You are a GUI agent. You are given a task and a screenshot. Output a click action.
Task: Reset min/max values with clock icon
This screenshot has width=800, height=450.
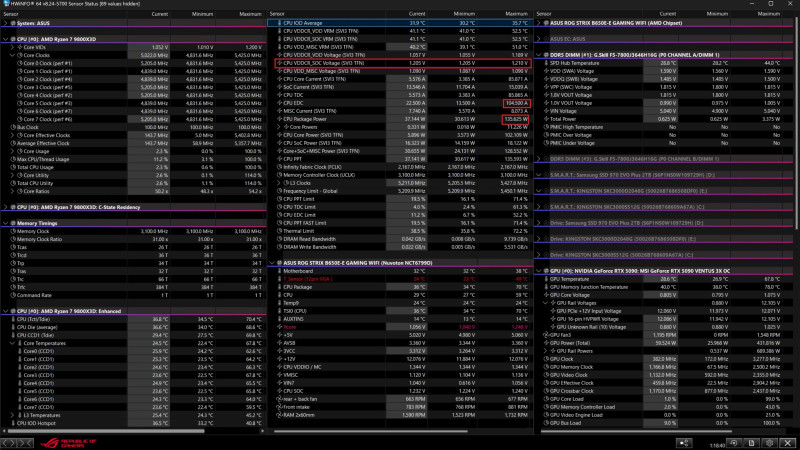[734, 443]
